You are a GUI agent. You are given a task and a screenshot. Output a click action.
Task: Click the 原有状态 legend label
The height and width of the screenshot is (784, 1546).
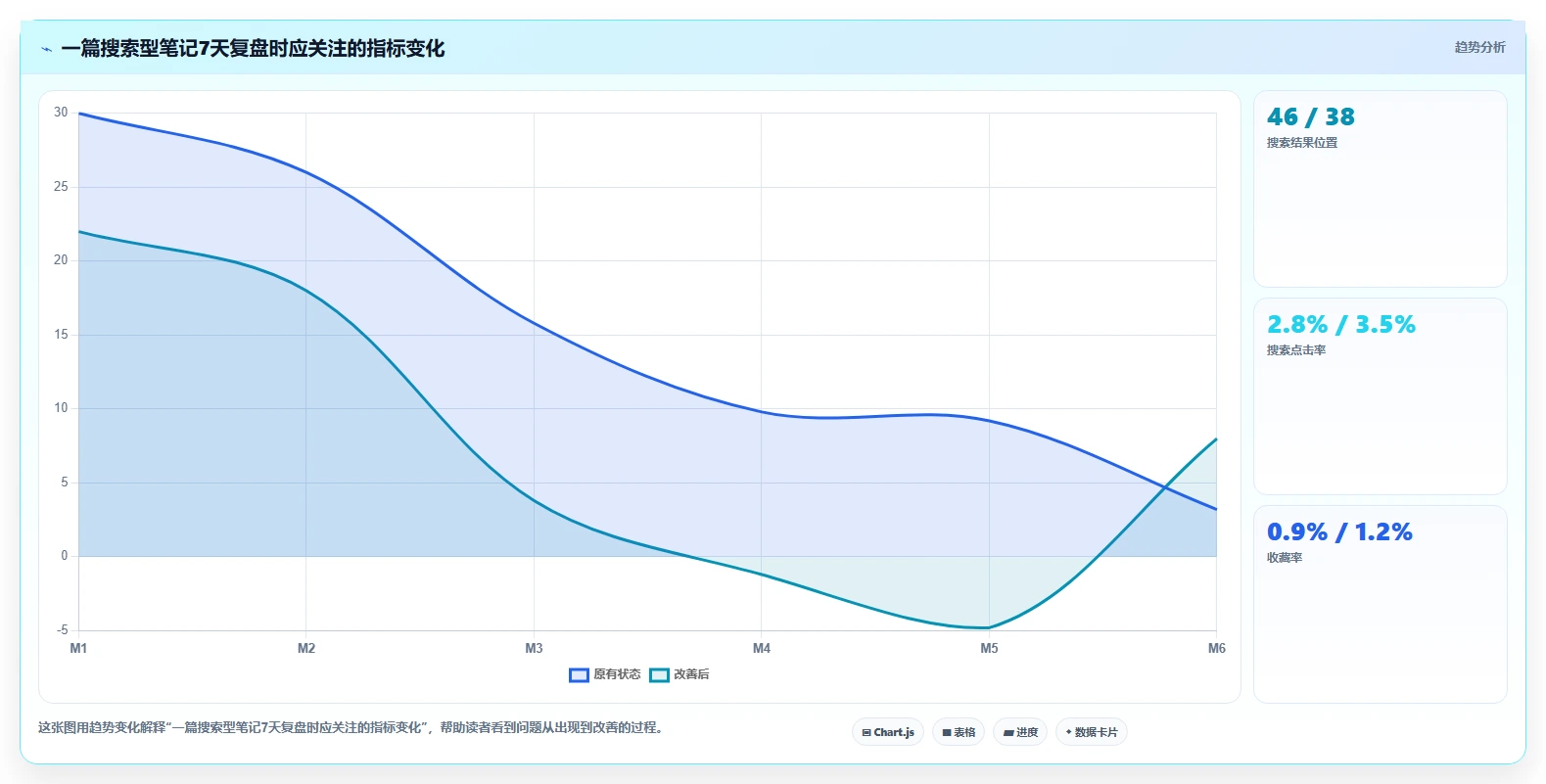pos(617,674)
